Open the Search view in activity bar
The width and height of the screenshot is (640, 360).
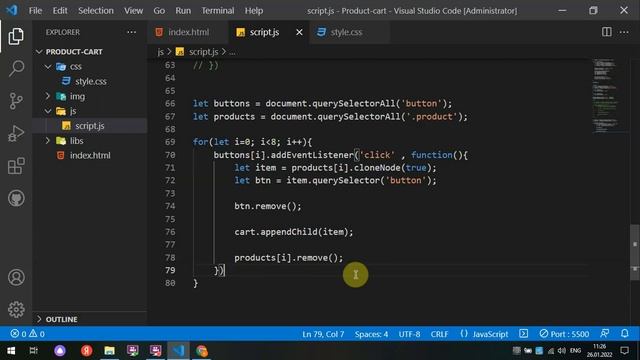16,68
